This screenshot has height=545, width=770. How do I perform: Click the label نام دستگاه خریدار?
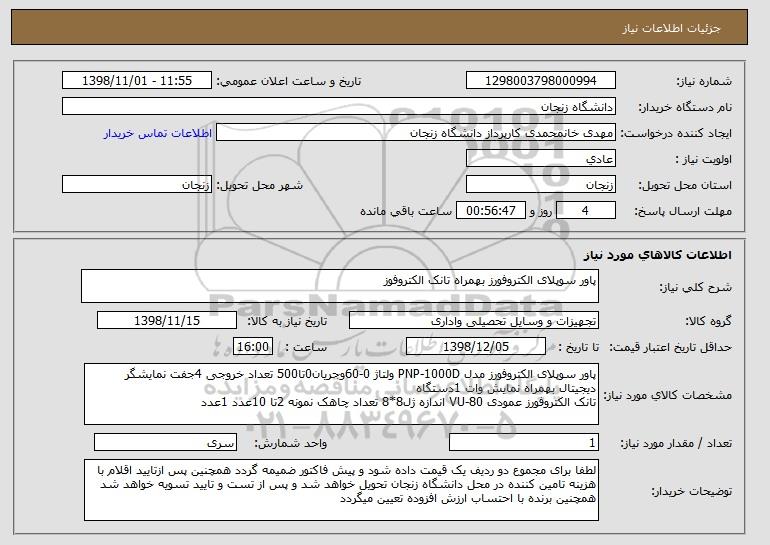pyautogui.click(x=685, y=108)
